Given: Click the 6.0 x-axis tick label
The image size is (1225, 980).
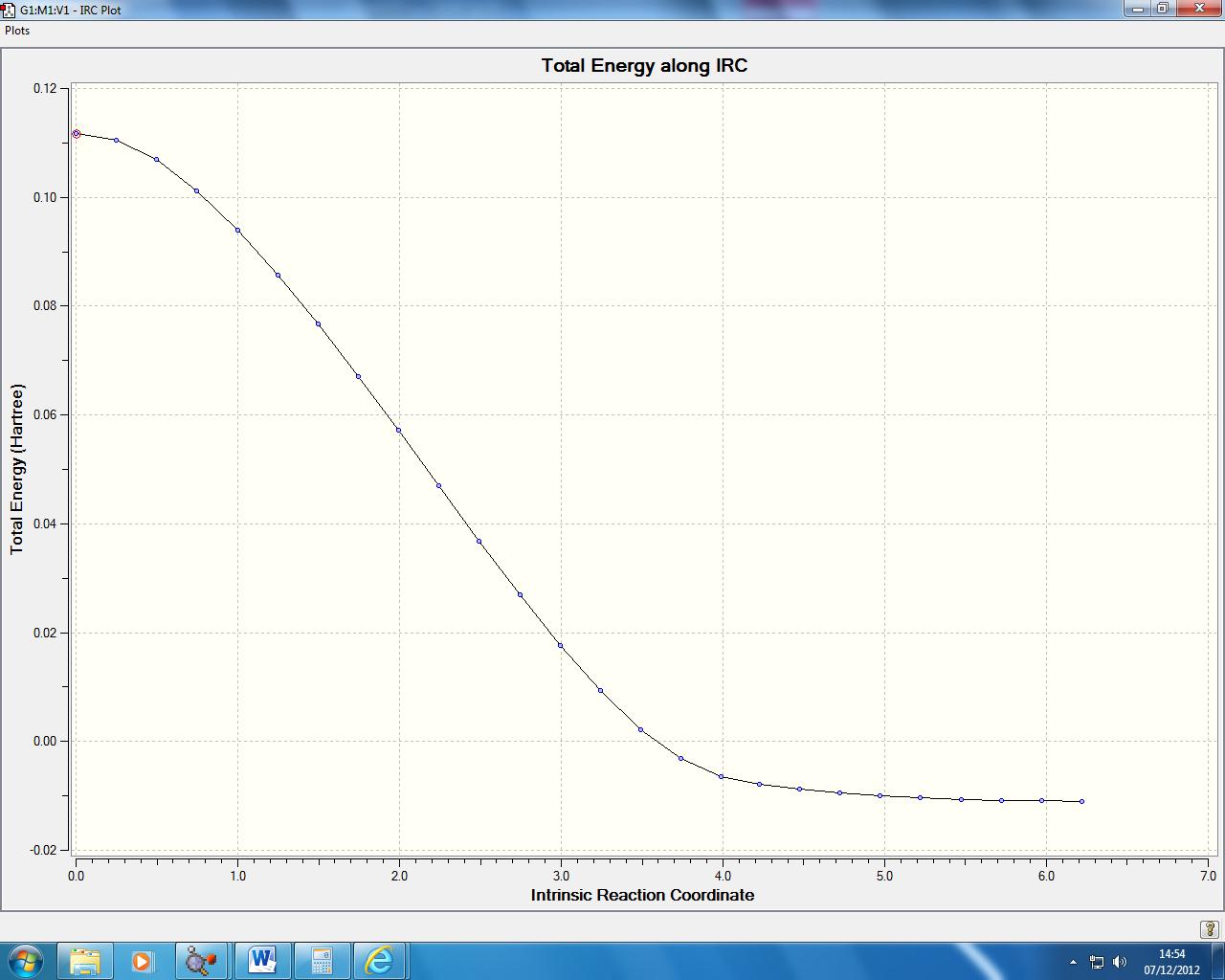Looking at the screenshot, I should 1046,876.
